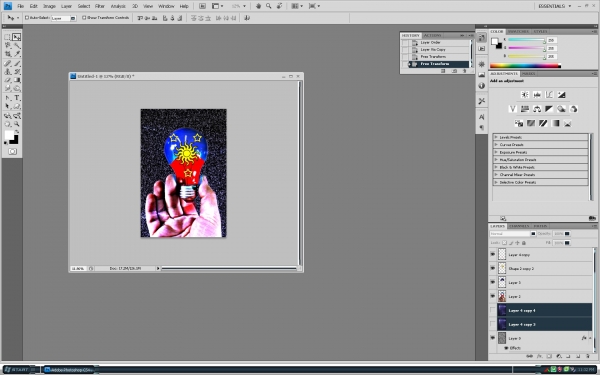Expand Hue/Saturation Presets

(496, 160)
